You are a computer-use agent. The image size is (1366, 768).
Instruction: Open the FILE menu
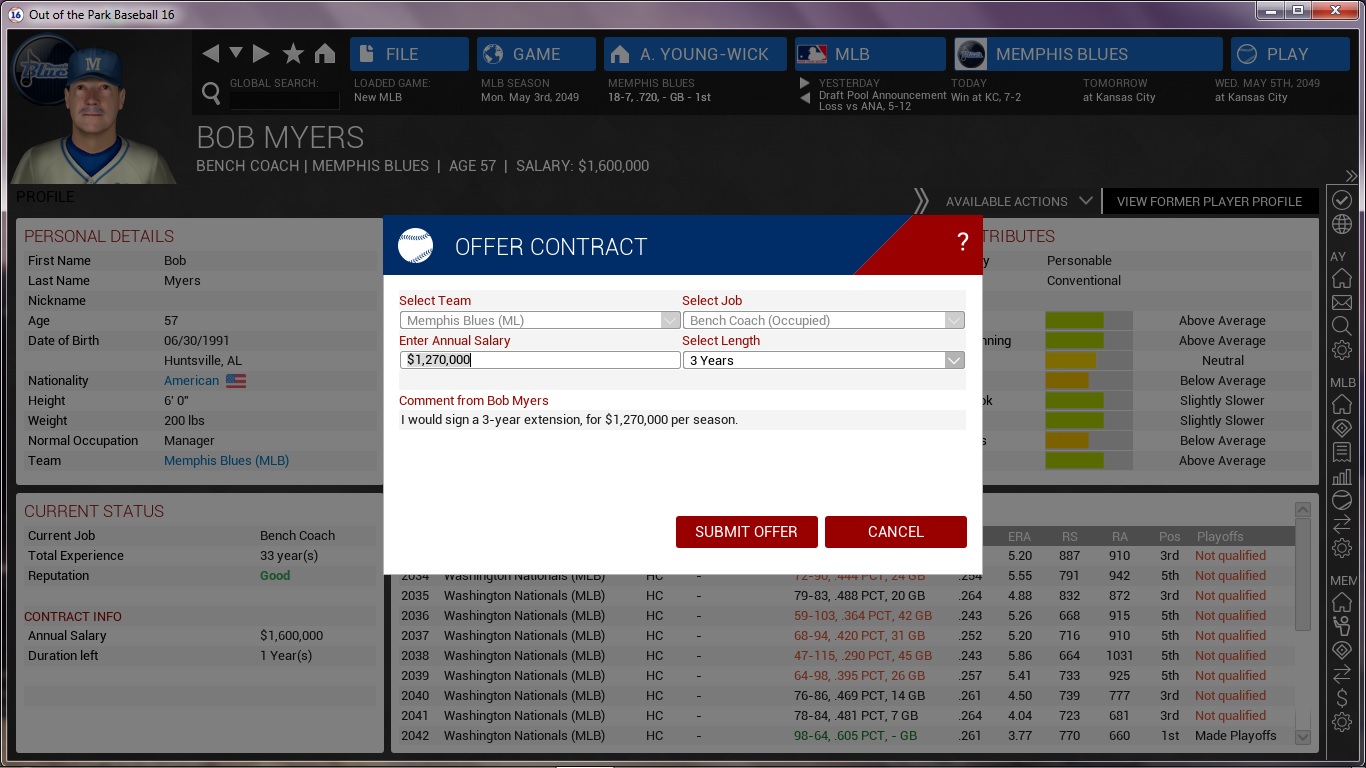pyautogui.click(x=409, y=54)
